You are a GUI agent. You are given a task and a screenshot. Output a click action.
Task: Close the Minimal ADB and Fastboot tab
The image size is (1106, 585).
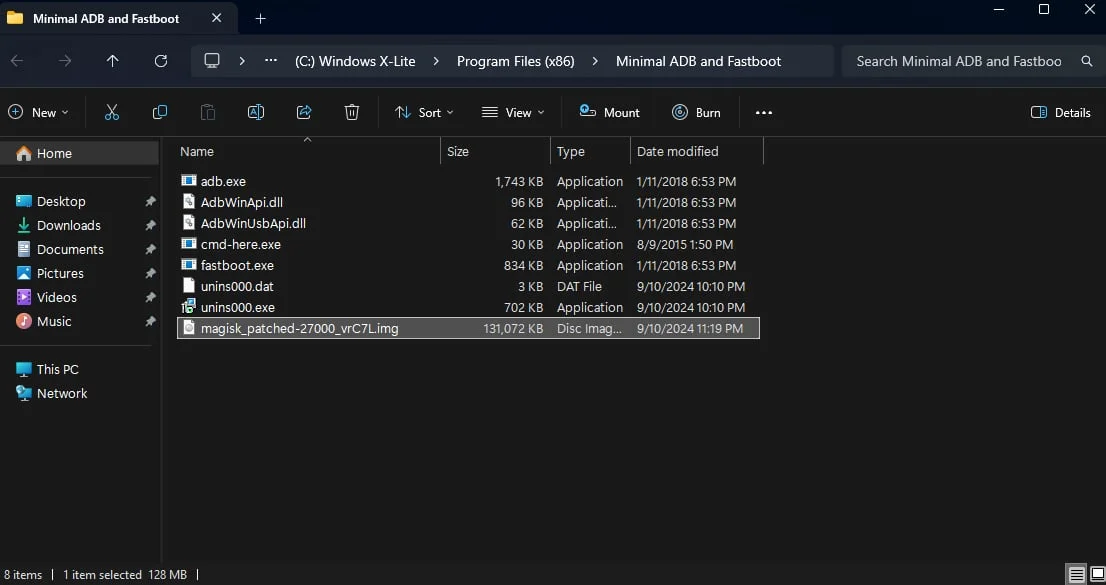217,18
